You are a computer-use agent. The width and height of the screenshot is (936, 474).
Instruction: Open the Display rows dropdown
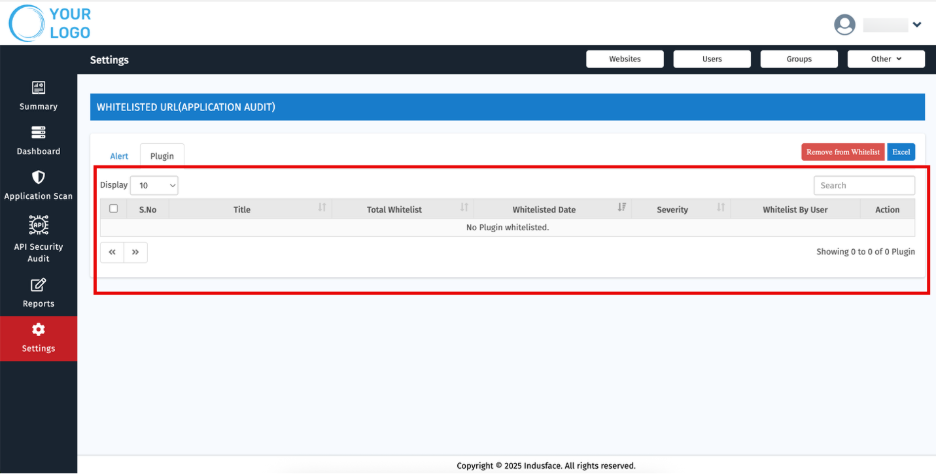(x=154, y=186)
